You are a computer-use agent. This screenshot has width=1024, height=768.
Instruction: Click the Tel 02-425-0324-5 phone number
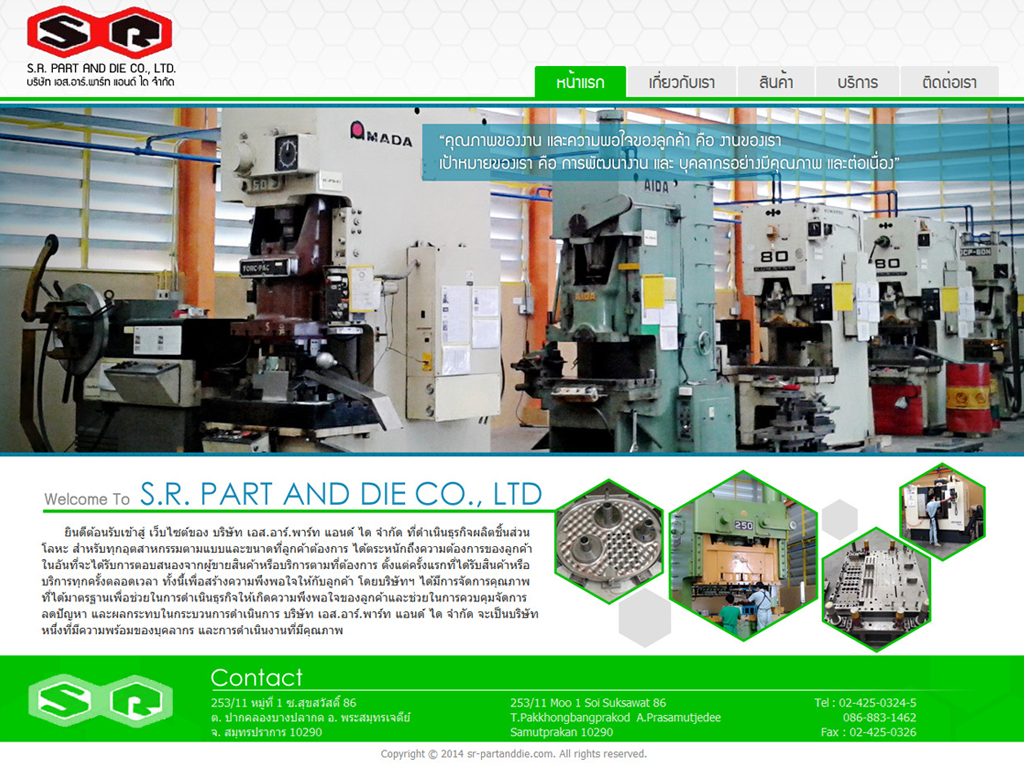click(865, 702)
